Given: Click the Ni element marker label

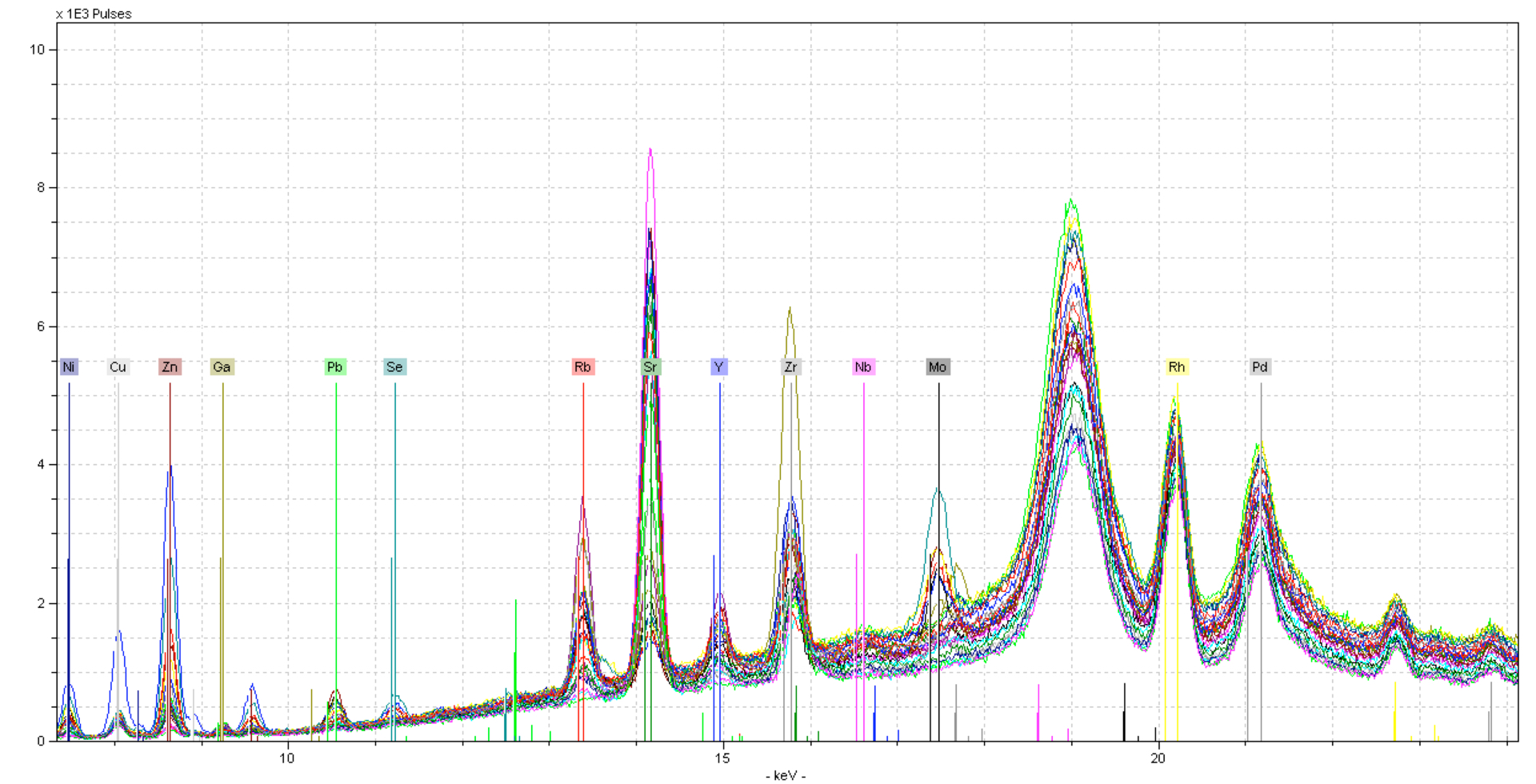Looking at the screenshot, I should point(69,367).
